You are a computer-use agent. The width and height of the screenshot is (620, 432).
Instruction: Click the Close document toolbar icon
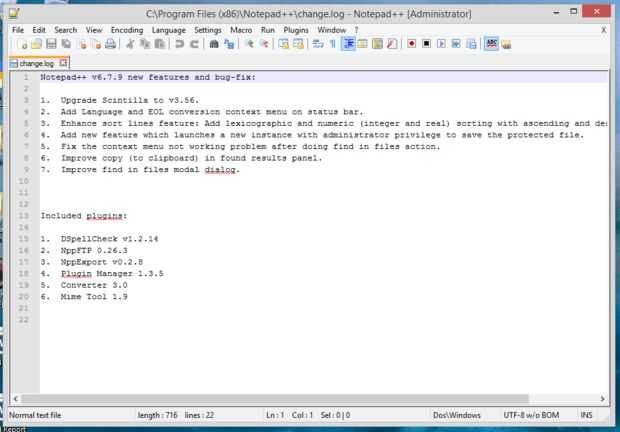pyautogui.click(x=82, y=44)
